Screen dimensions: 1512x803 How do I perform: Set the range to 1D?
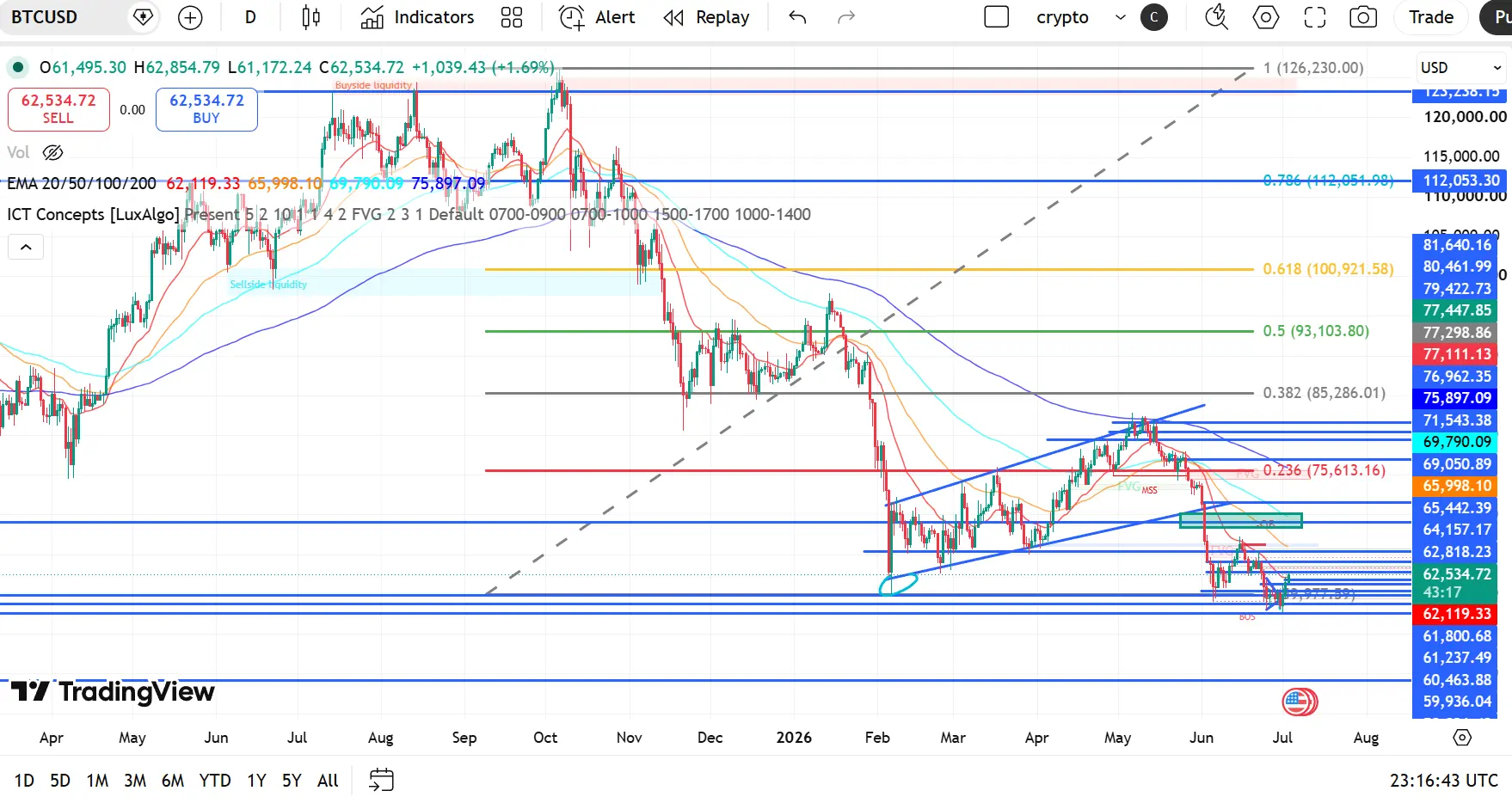[x=24, y=781]
